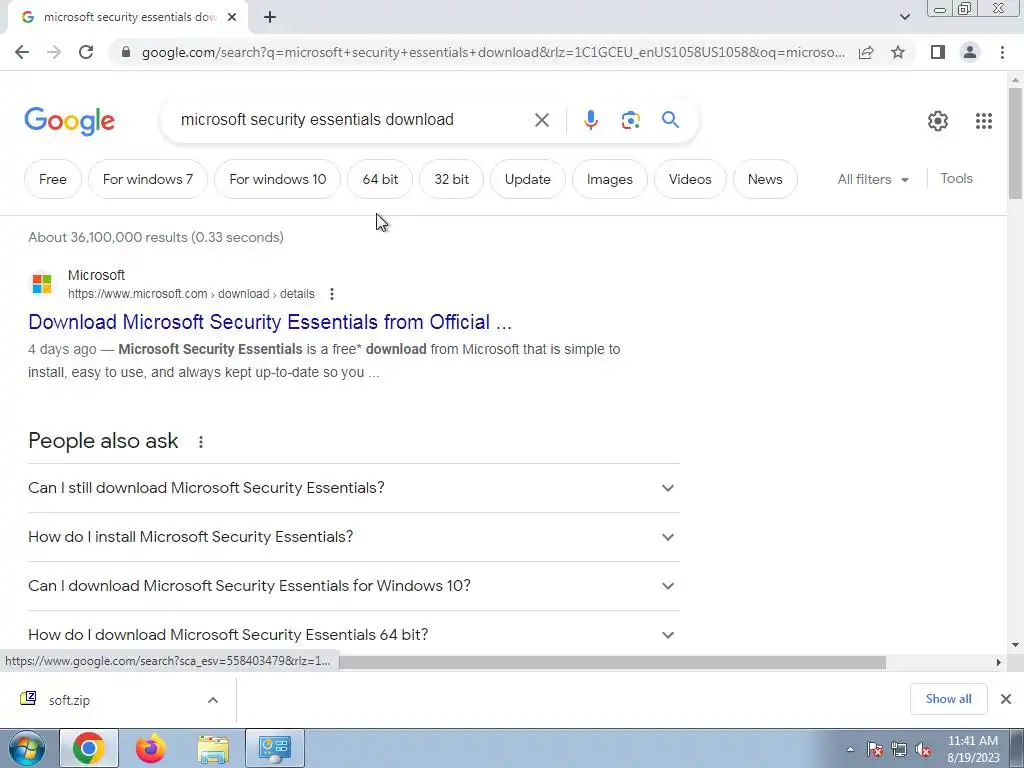
Task: Expand question about 64 bit download
Action: point(354,635)
